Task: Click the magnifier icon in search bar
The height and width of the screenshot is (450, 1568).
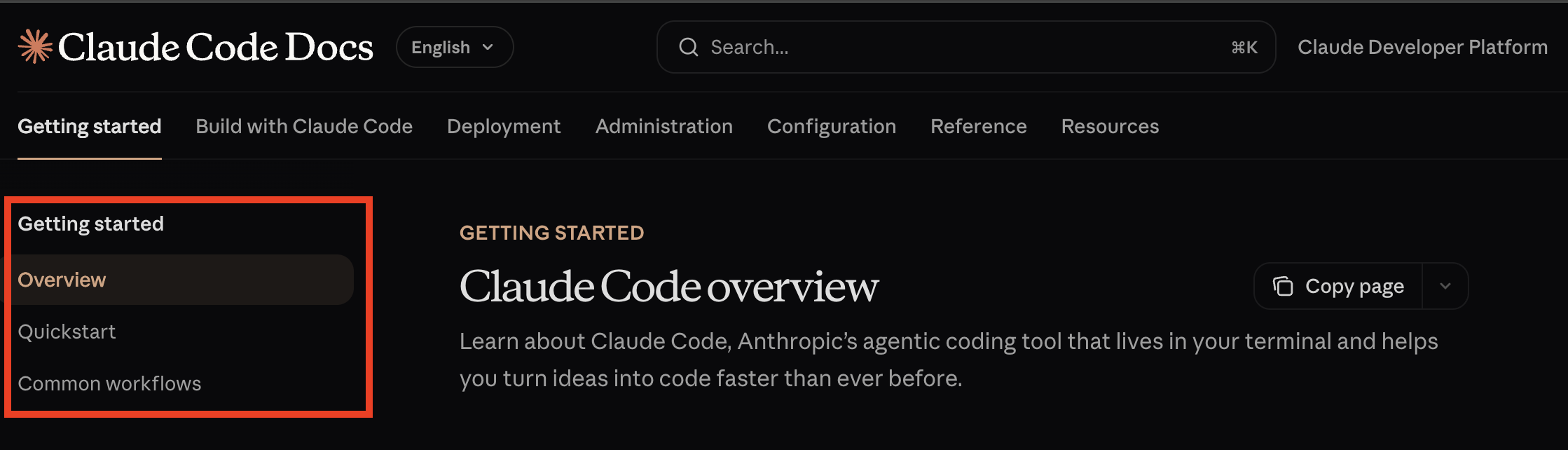Action: pyautogui.click(x=689, y=47)
